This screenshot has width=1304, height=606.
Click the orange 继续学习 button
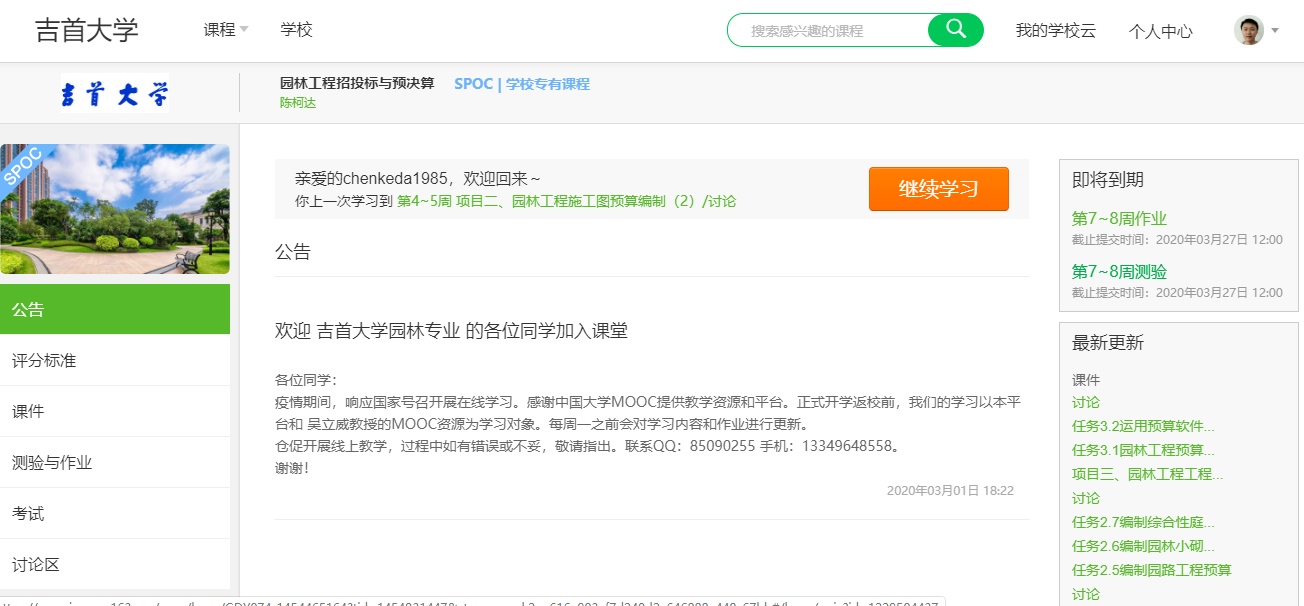pyautogui.click(x=938, y=188)
